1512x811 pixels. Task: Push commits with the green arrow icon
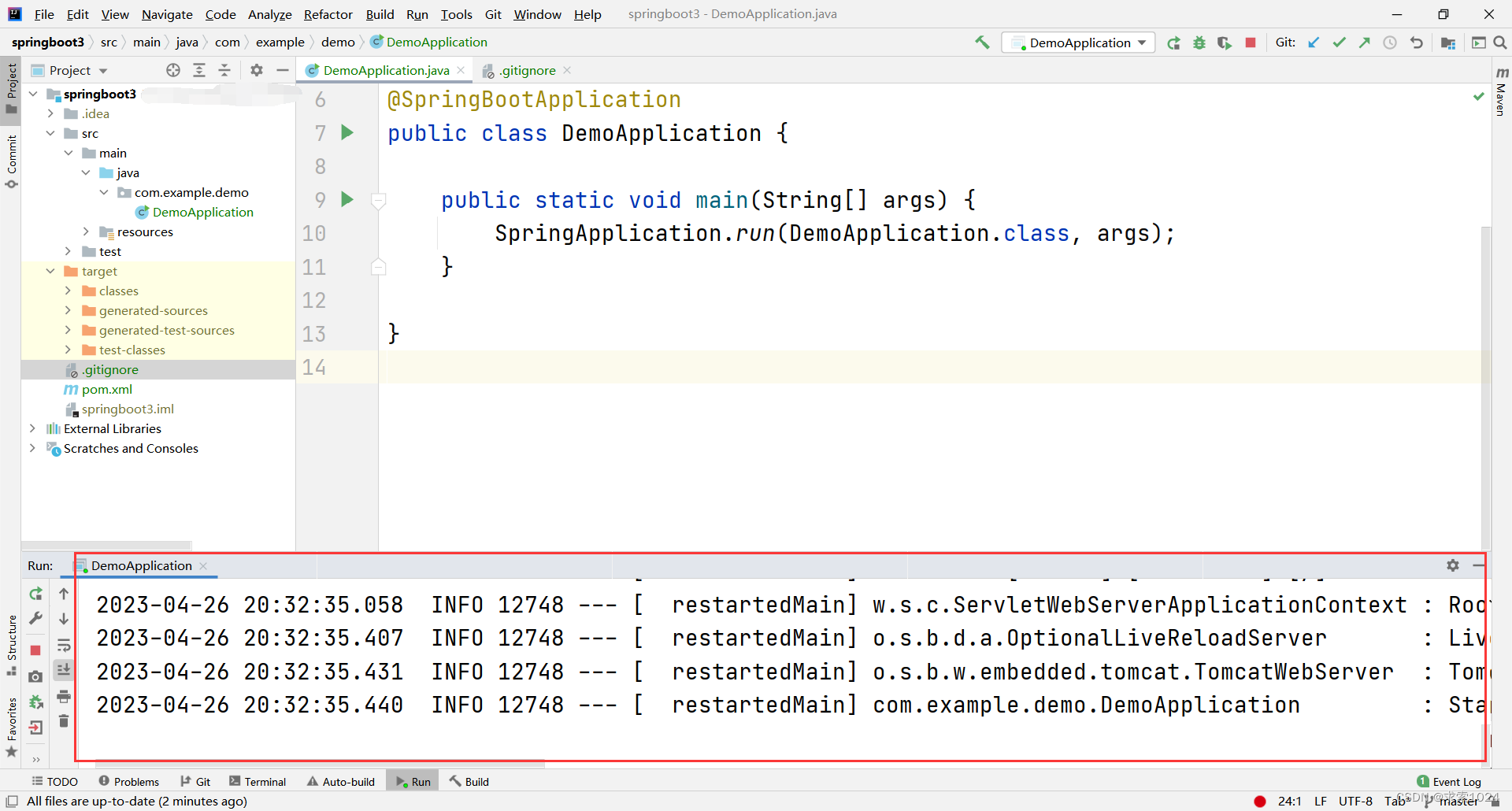1364,43
